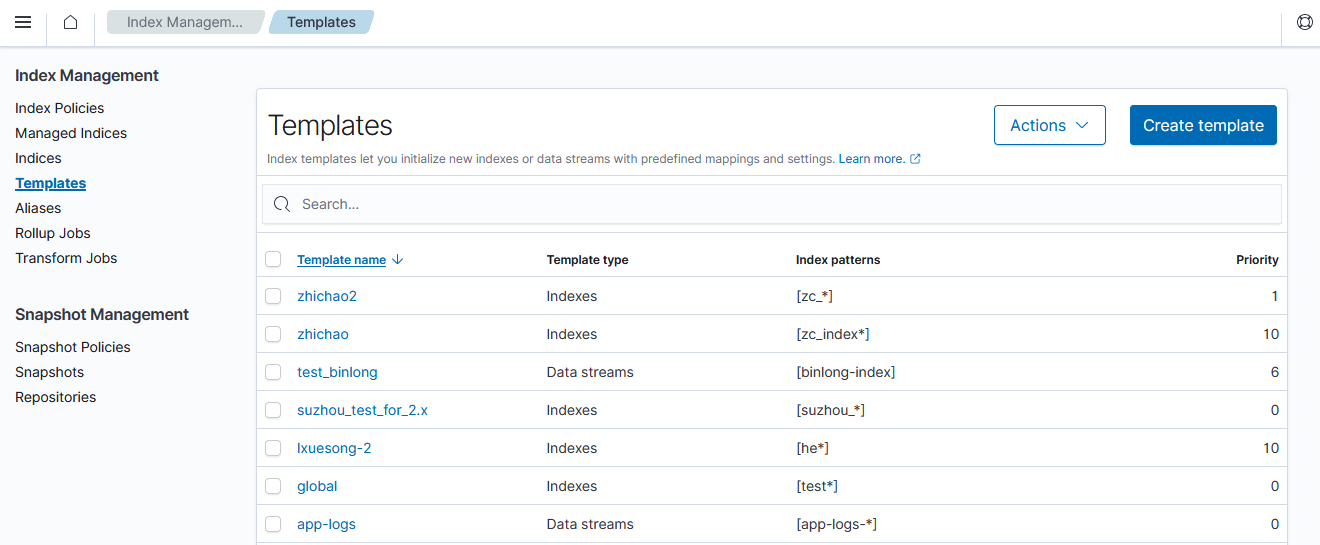
Task: Select all templates with the header checkbox
Action: pyautogui.click(x=273, y=259)
